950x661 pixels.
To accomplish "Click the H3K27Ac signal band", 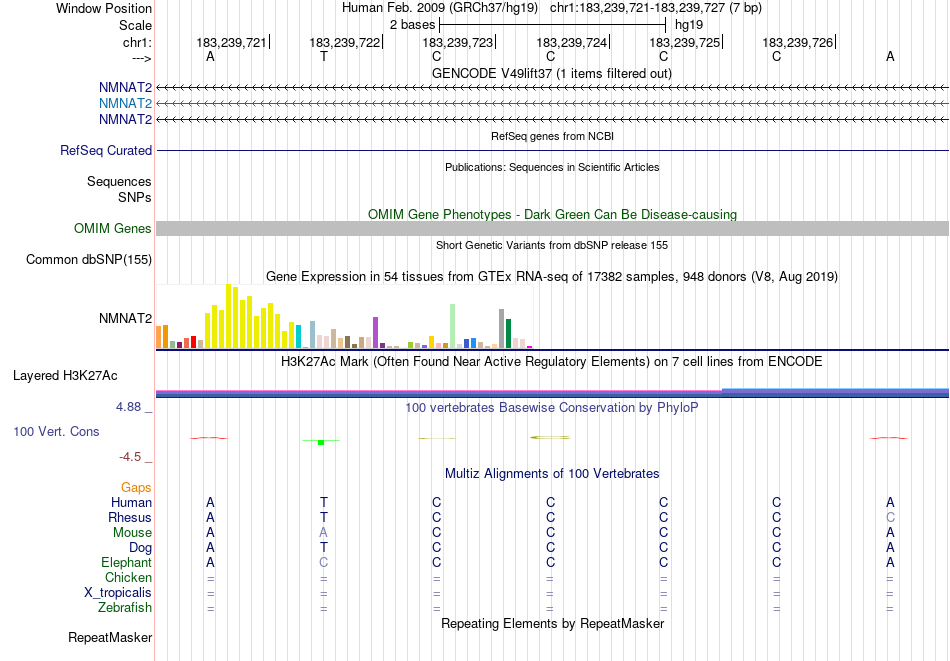I will (x=552, y=393).
